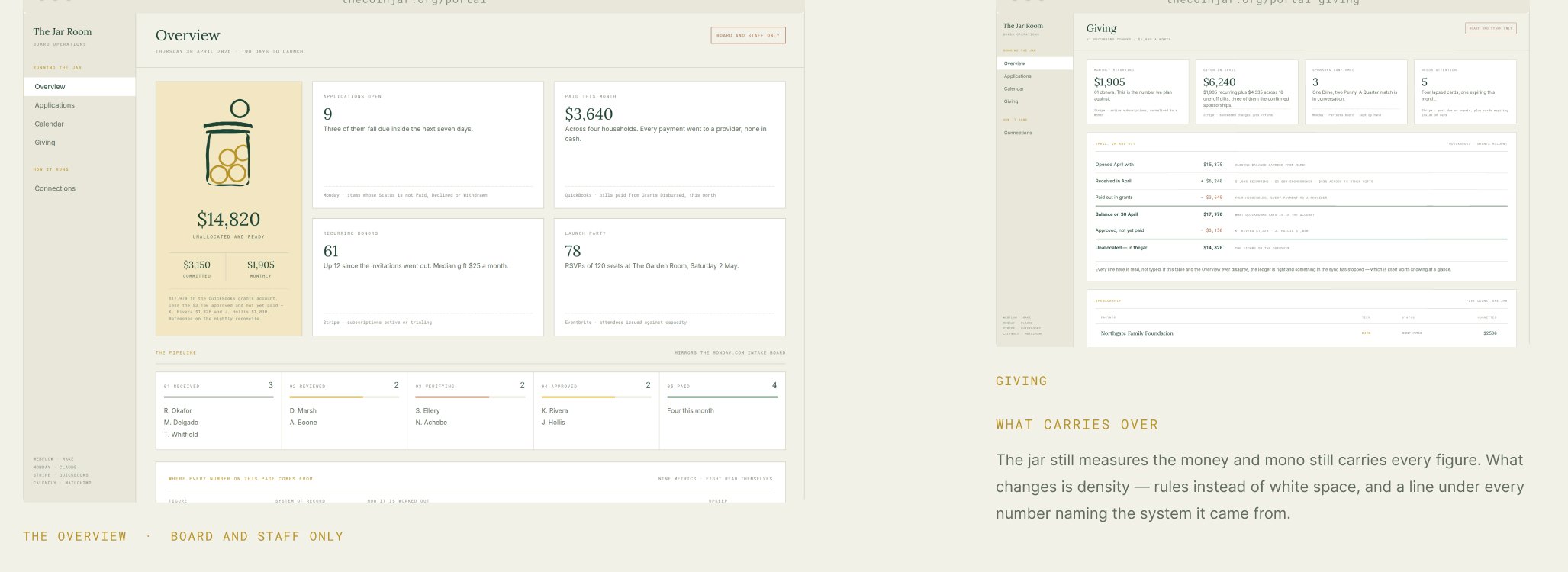
Task: Select the 01 Received pipeline column header
Action: pos(218,386)
